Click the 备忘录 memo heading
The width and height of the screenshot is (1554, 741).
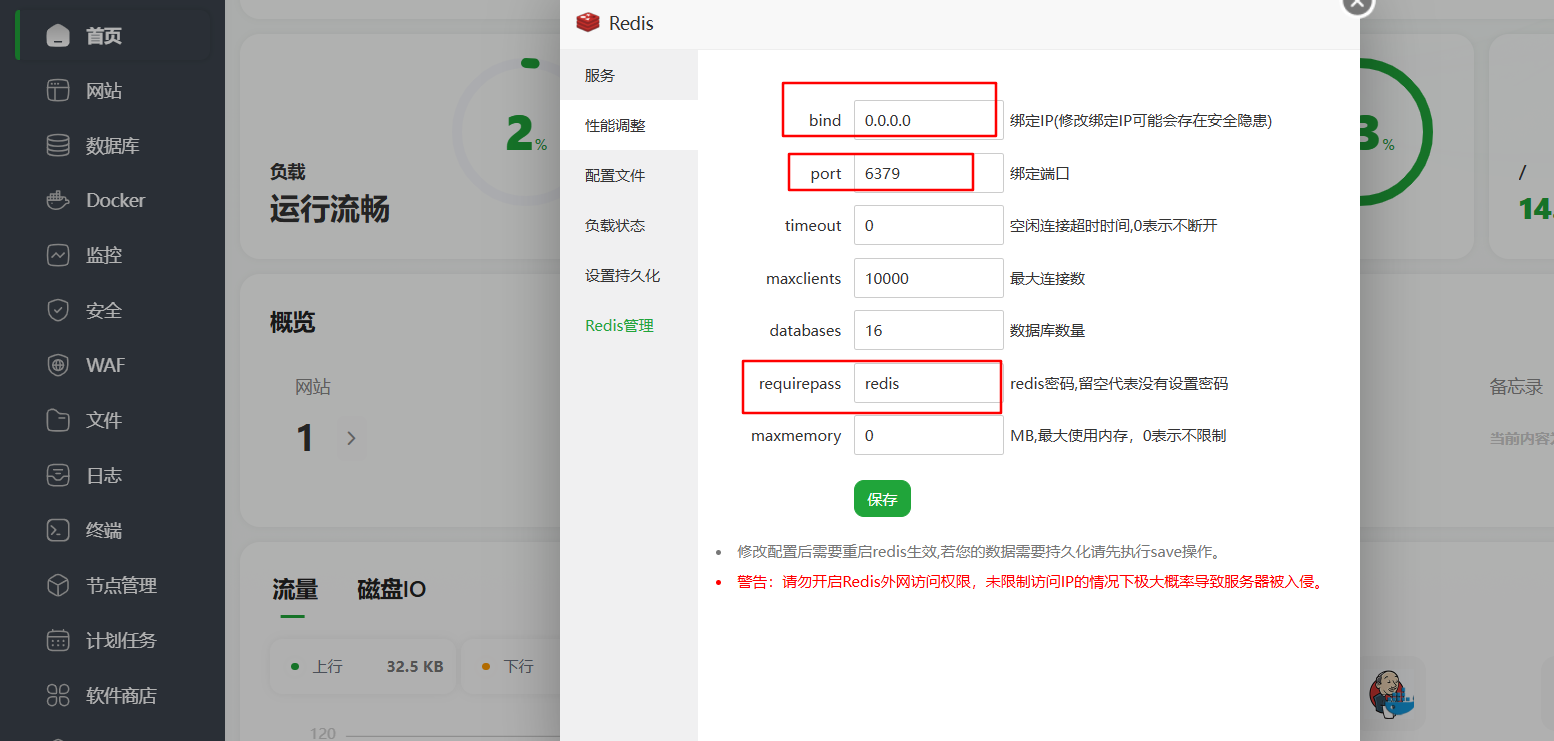(1516, 387)
